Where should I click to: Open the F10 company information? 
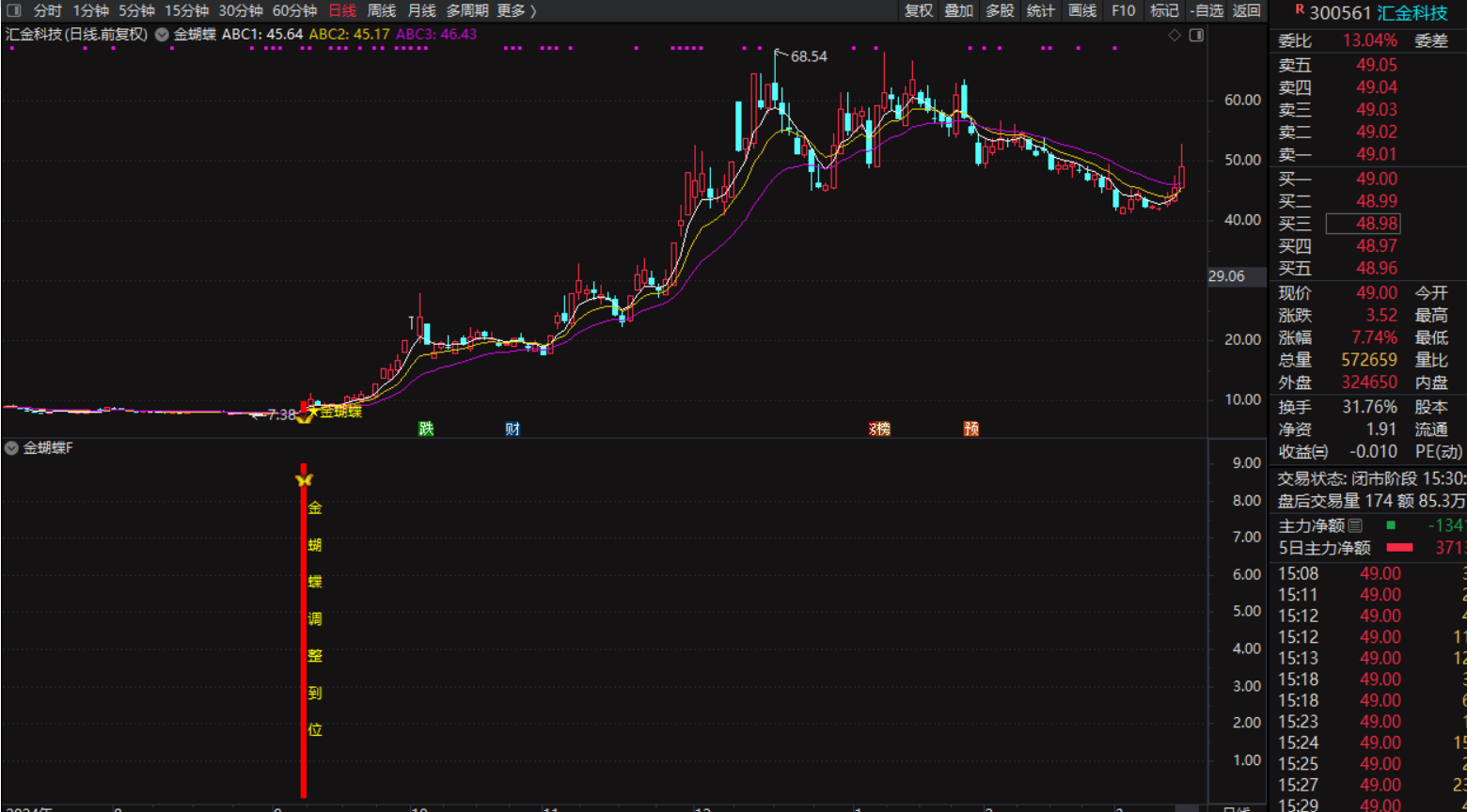click(x=1123, y=11)
